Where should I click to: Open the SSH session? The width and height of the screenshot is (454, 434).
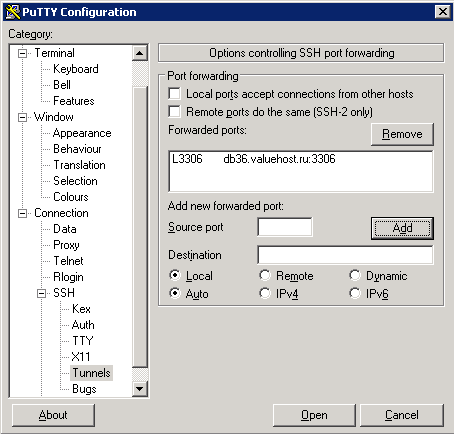(314, 415)
